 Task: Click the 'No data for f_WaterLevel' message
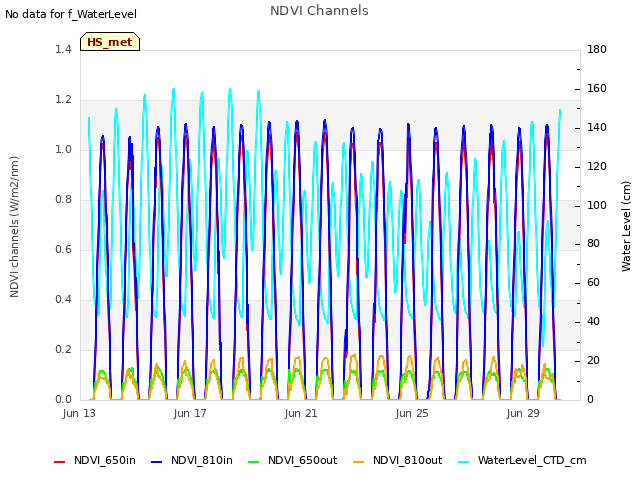click(x=71, y=14)
